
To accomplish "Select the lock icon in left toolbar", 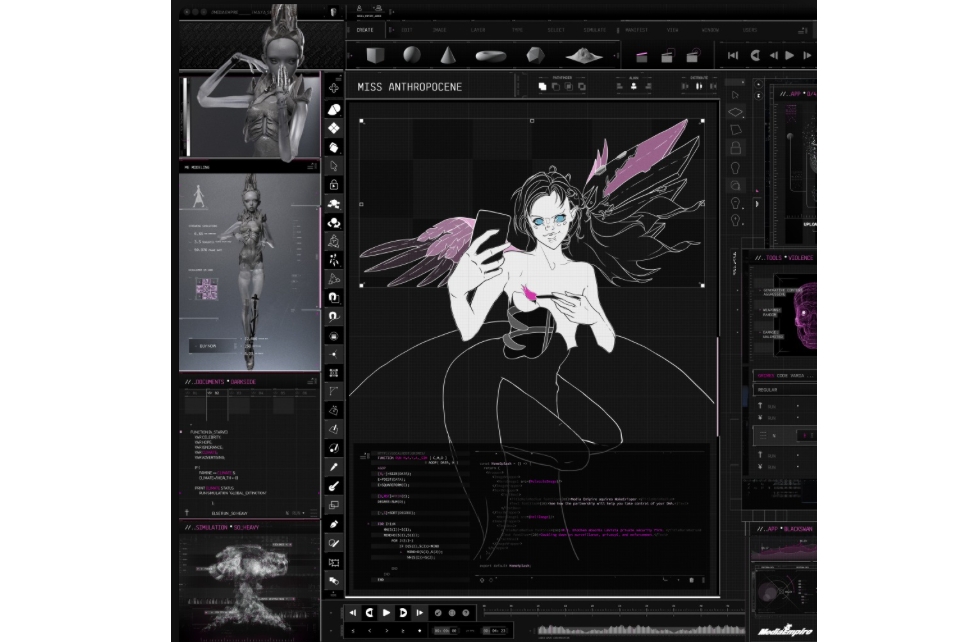I will [x=334, y=185].
